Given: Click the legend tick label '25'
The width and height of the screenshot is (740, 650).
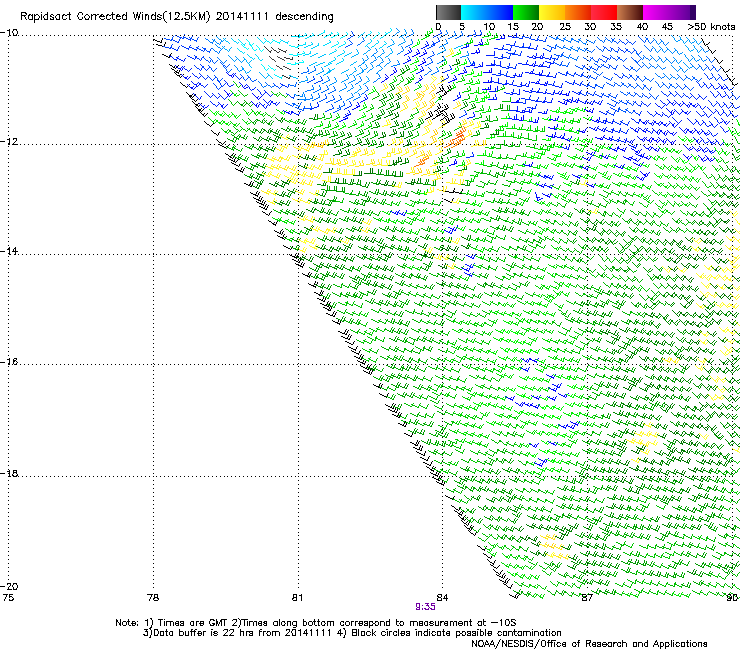Looking at the screenshot, I should (x=564, y=27).
